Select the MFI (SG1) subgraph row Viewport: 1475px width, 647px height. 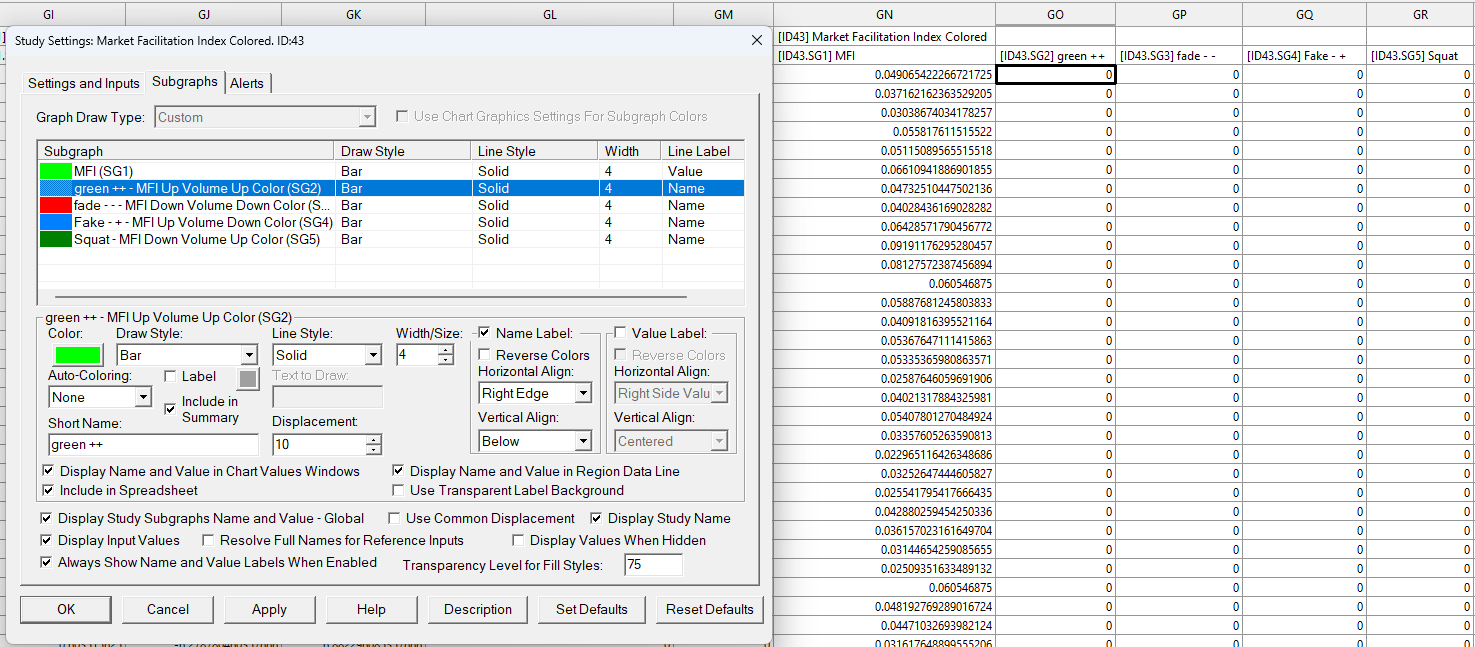[188, 171]
